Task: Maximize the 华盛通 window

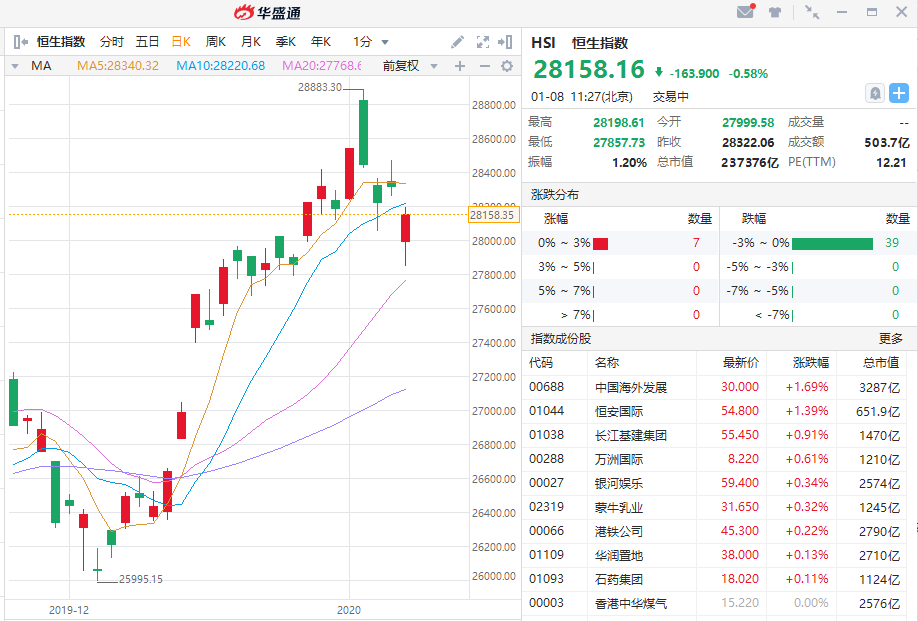Action: coord(872,12)
